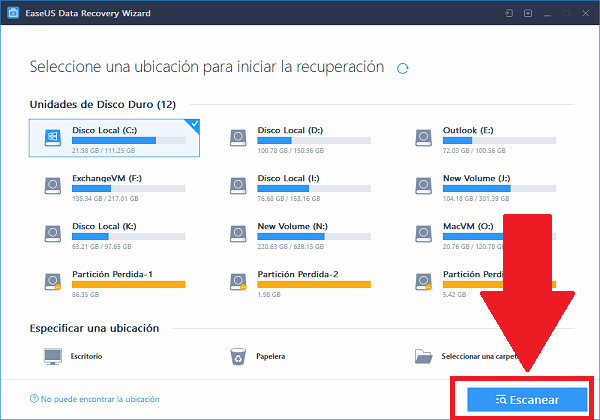Click the text "135.34 GB / 217.01 GB"
This screenshot has height=420, width=600.
tap(105, 199)
